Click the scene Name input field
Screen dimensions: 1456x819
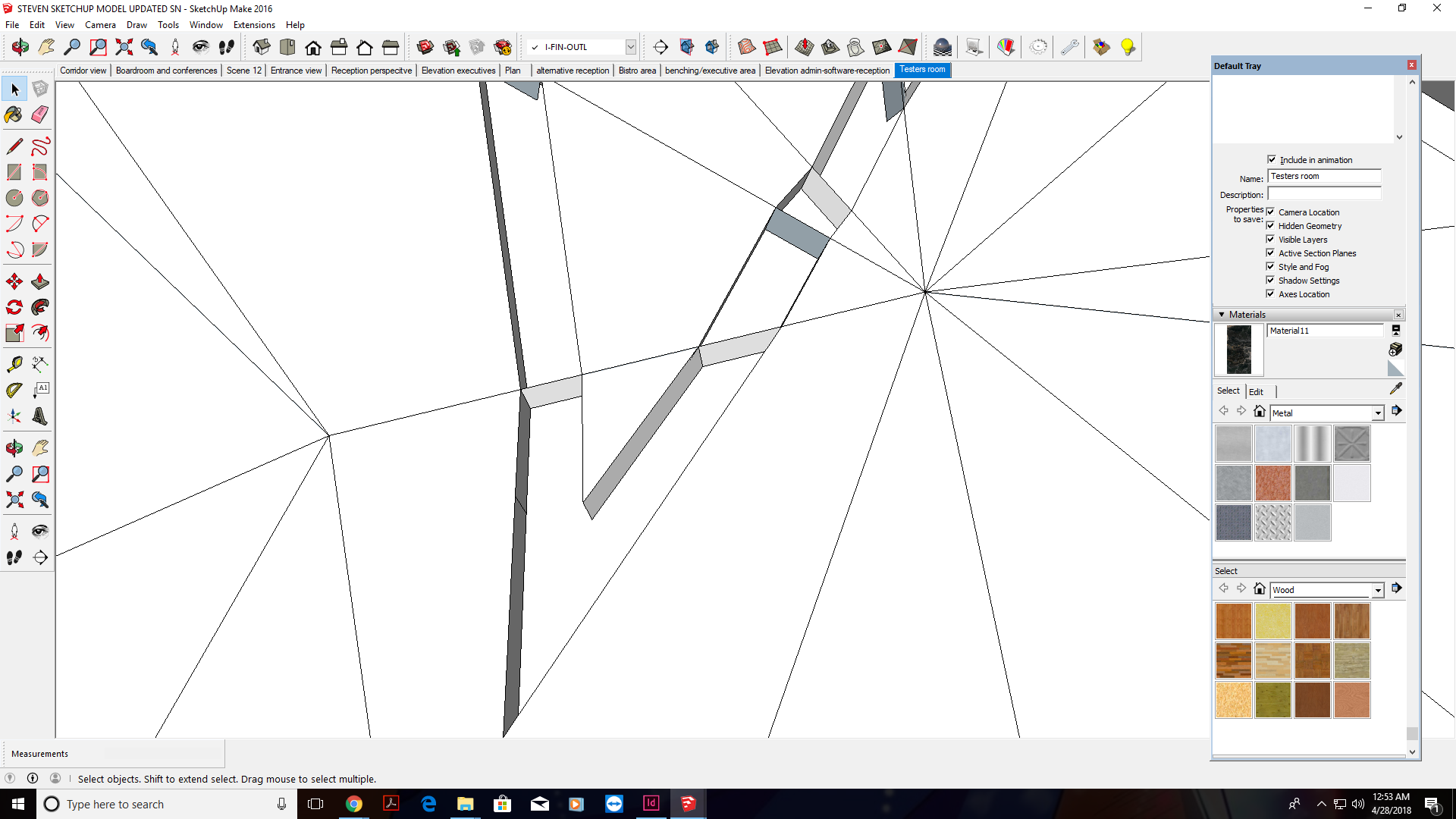(1323, 177)
